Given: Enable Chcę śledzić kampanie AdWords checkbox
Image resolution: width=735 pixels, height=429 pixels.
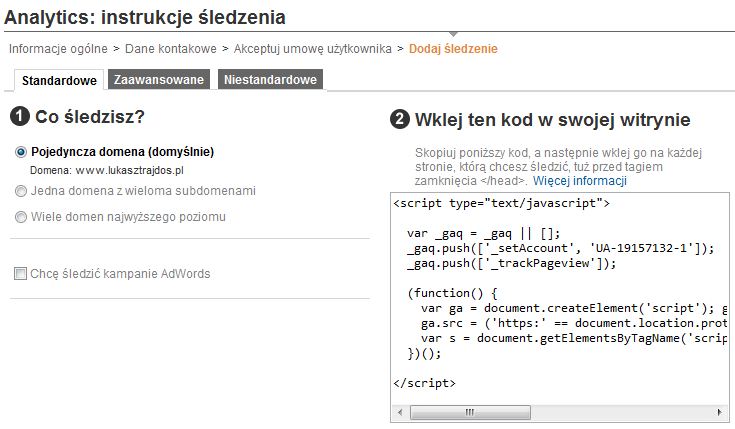Looking at the screenshot, I should (x=20, y=273).
